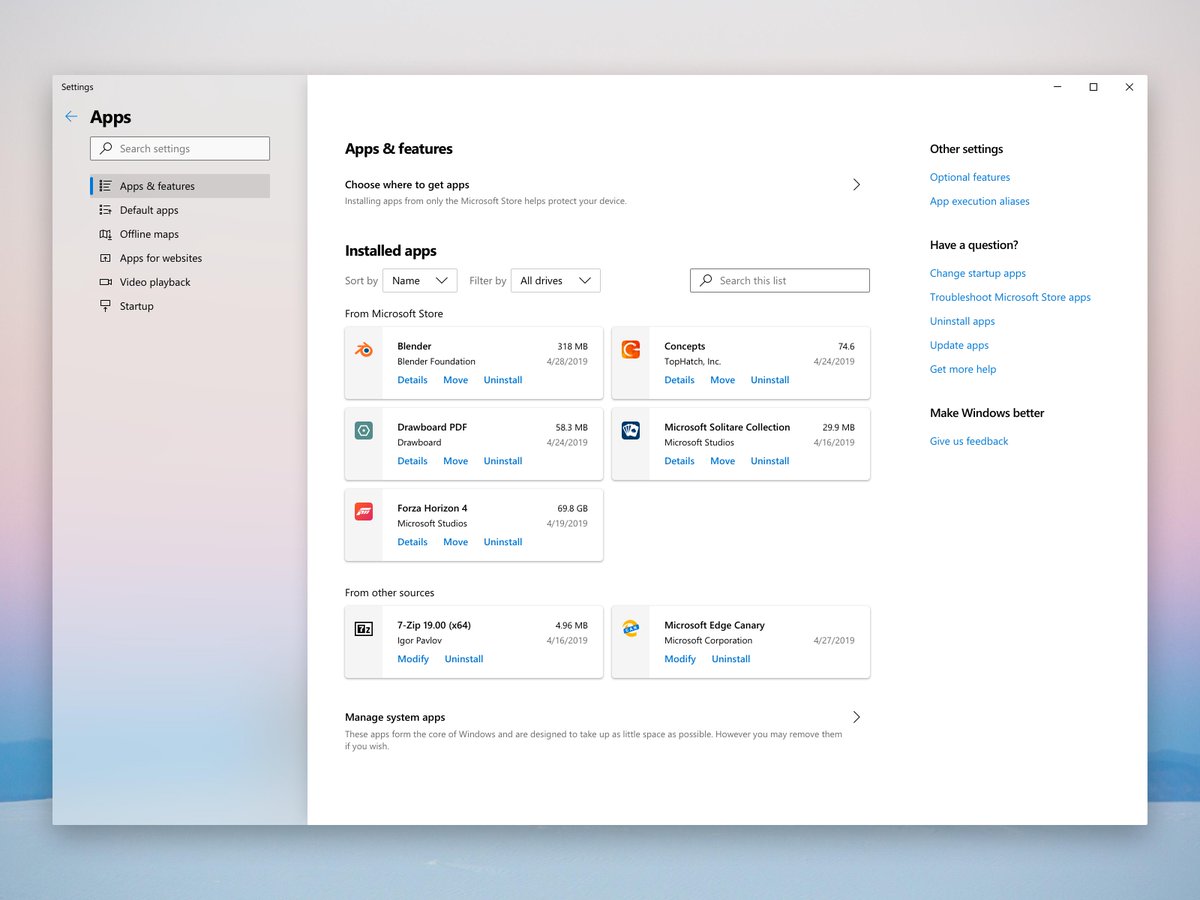This screenshot has width=1200, height=900.
Task: Click Details for Drawboard PDF
Action: click(412, 461)
